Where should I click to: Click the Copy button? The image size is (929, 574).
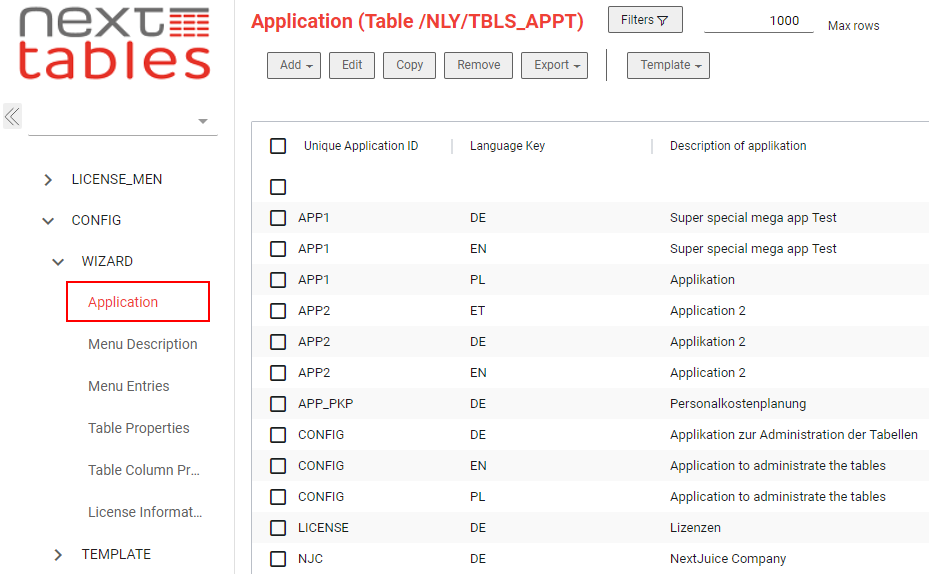pyautogui.click(x=409, y=65)
